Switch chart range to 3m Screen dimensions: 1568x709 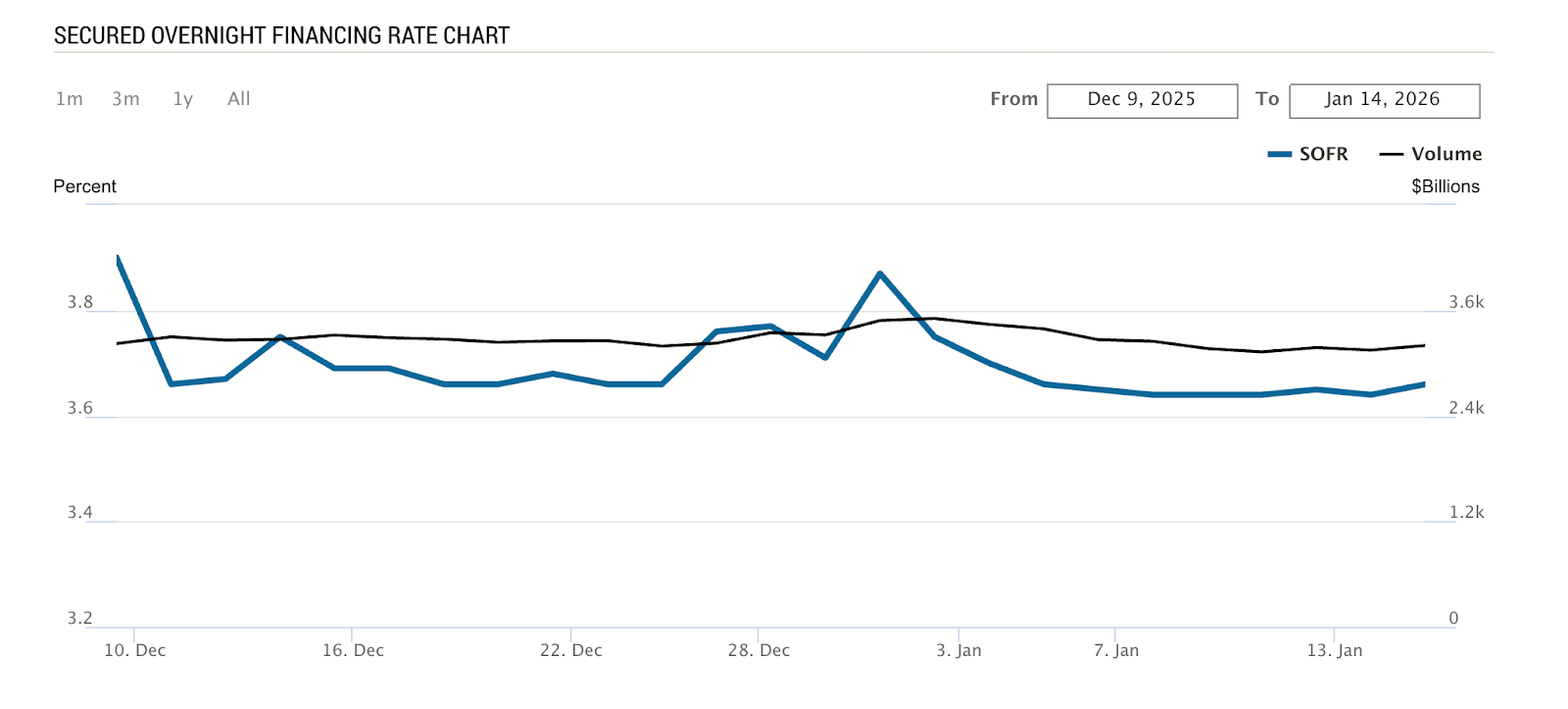coord(125,99)
